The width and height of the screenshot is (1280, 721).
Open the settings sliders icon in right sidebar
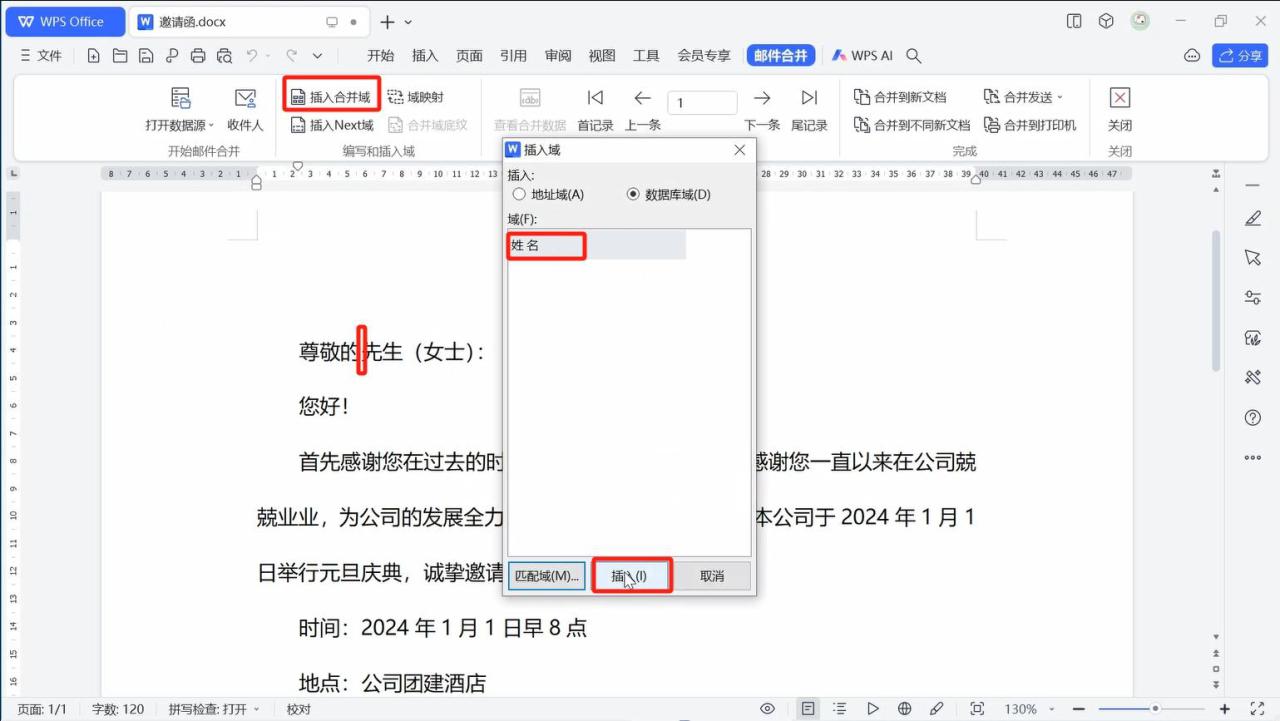[x=1253, y=298]
